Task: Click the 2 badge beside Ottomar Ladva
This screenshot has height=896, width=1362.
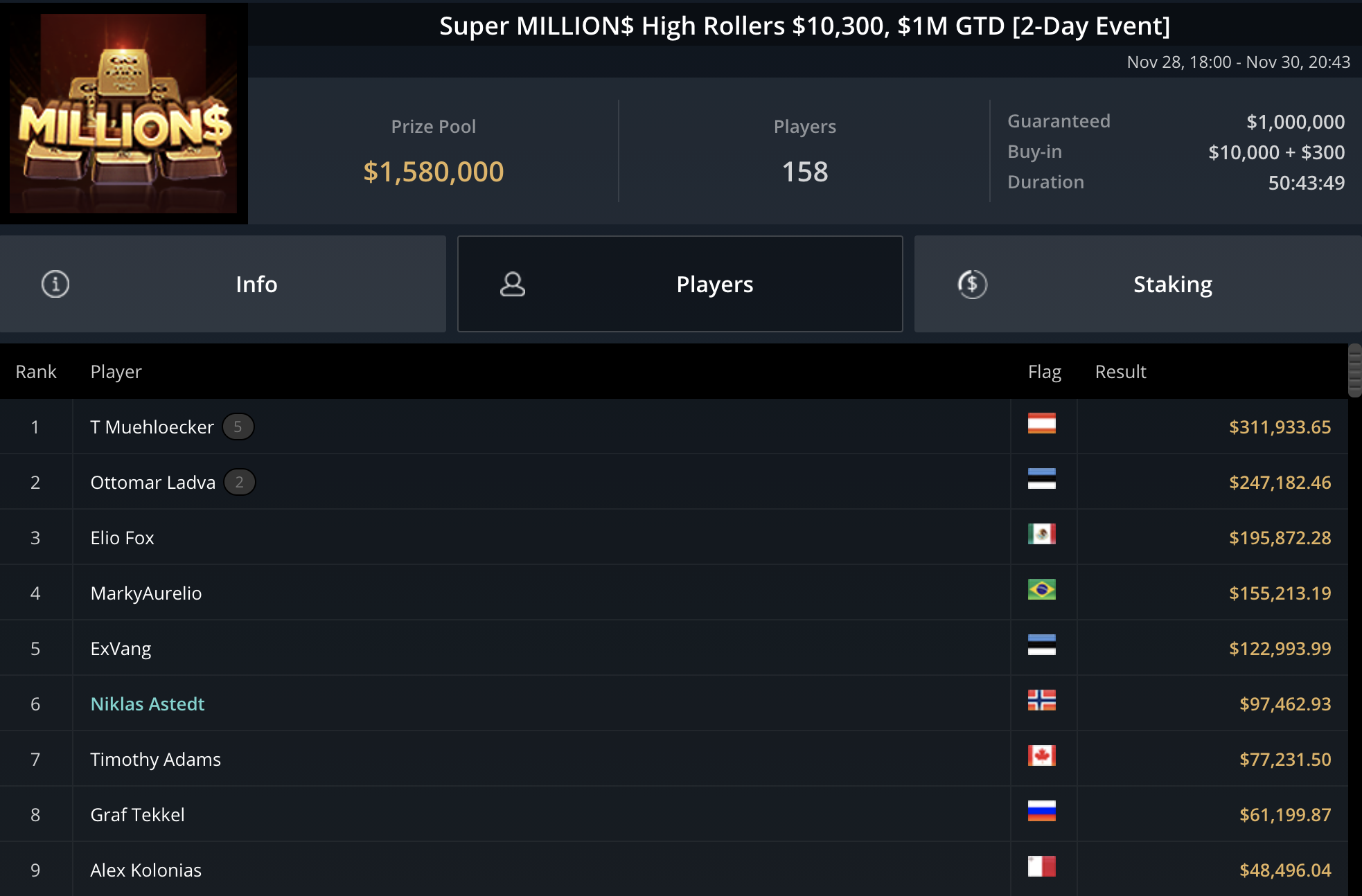Action: [x=240, y=482]
